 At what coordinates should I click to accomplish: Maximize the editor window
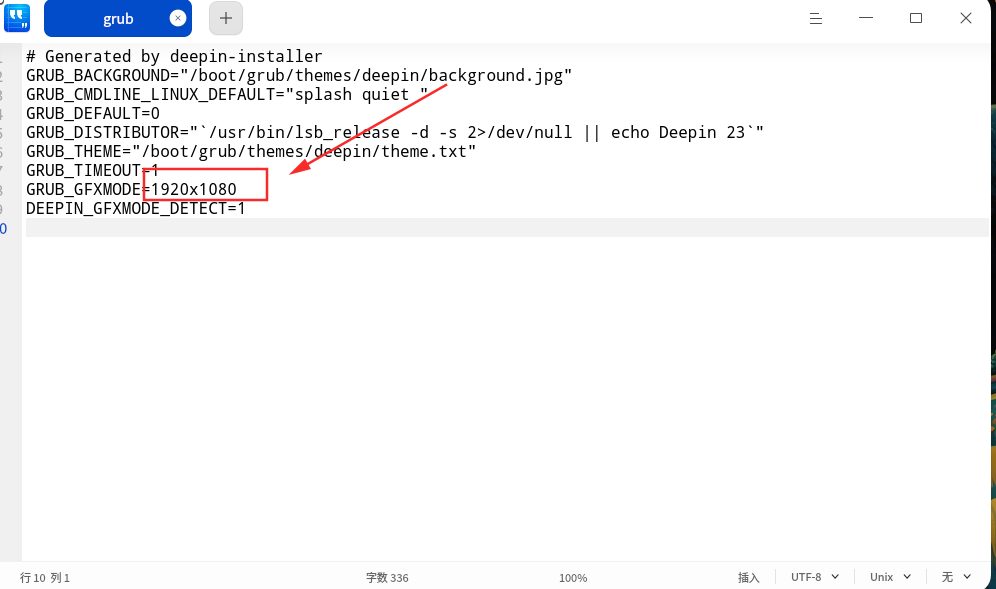point(916,18)
